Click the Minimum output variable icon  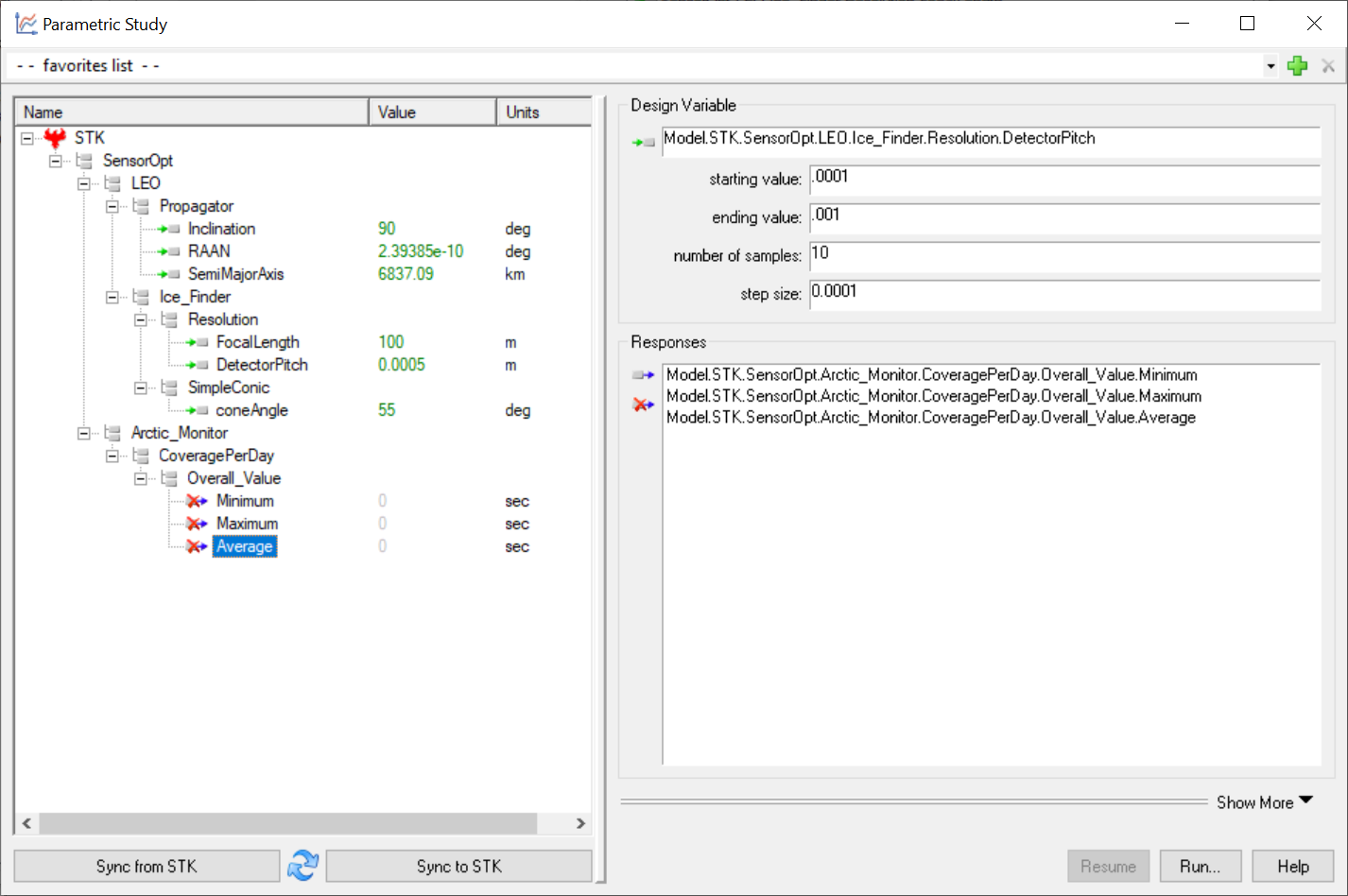coord(197,501)
